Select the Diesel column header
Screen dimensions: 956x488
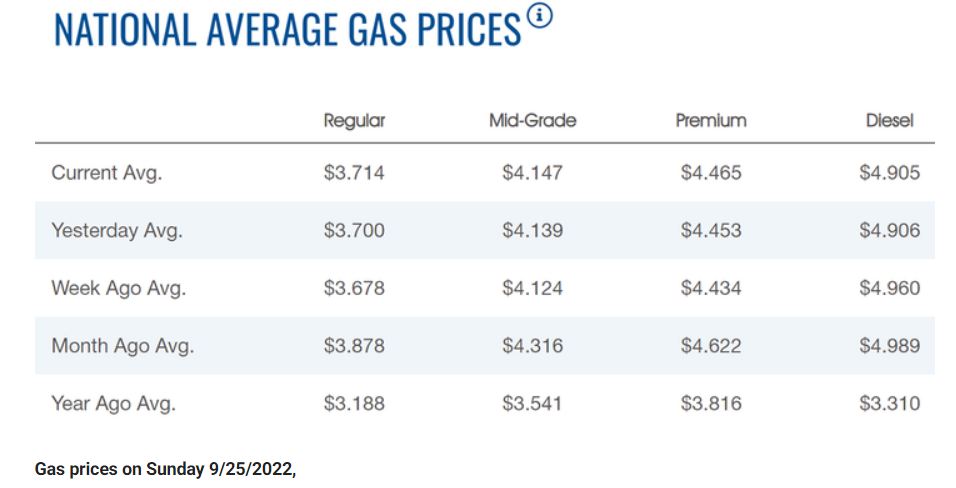(x=889, y=121)
